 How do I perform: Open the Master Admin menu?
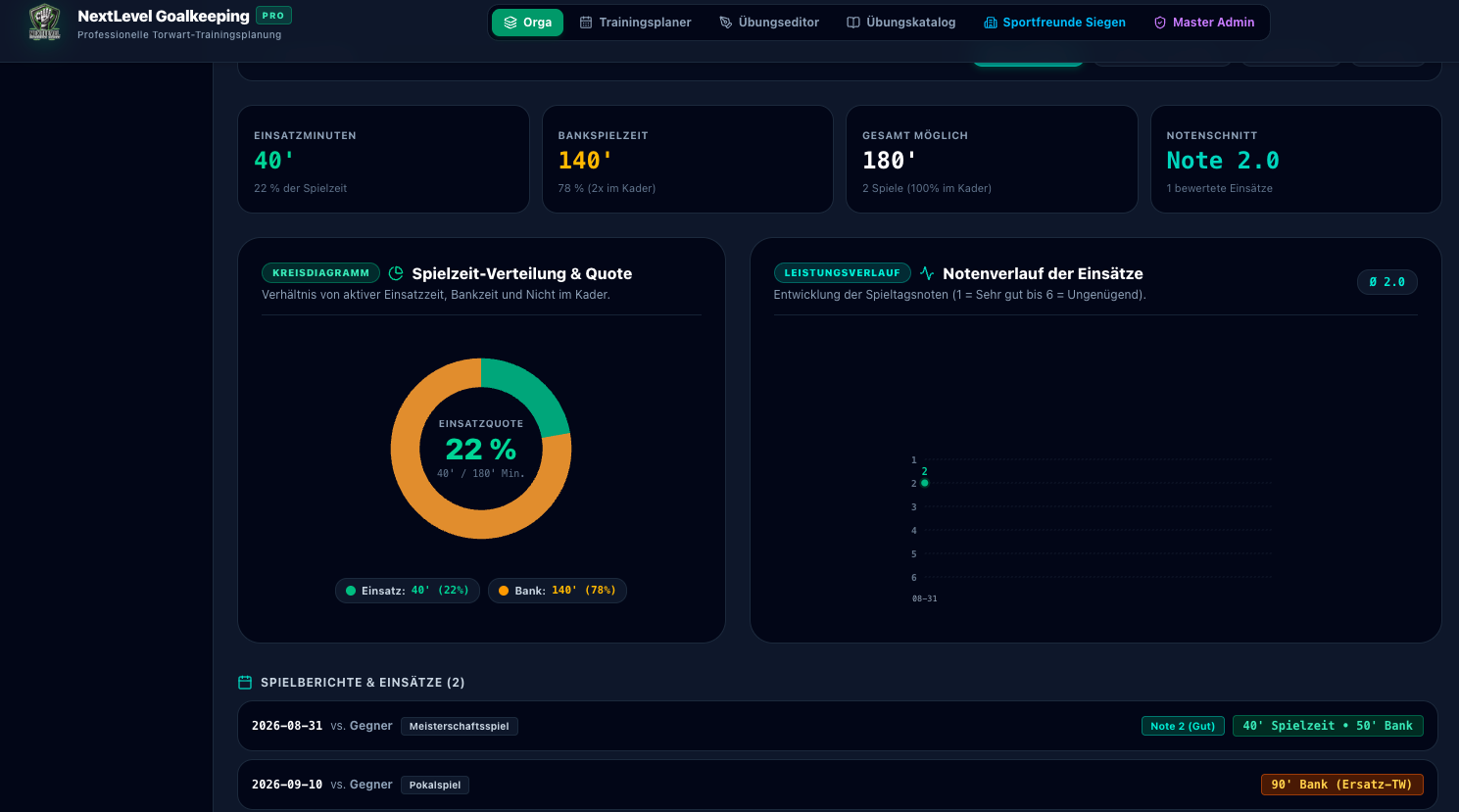pos(1204,23)
